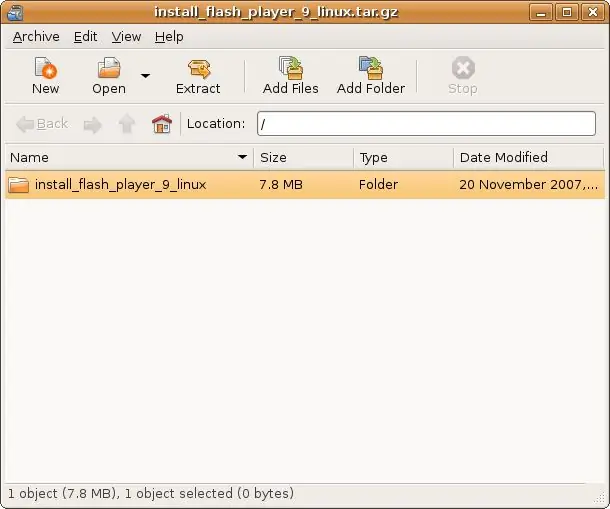Viewport: 610px width, 509px height.
Task: Sort by the Name column header
Action: [129, 158]
